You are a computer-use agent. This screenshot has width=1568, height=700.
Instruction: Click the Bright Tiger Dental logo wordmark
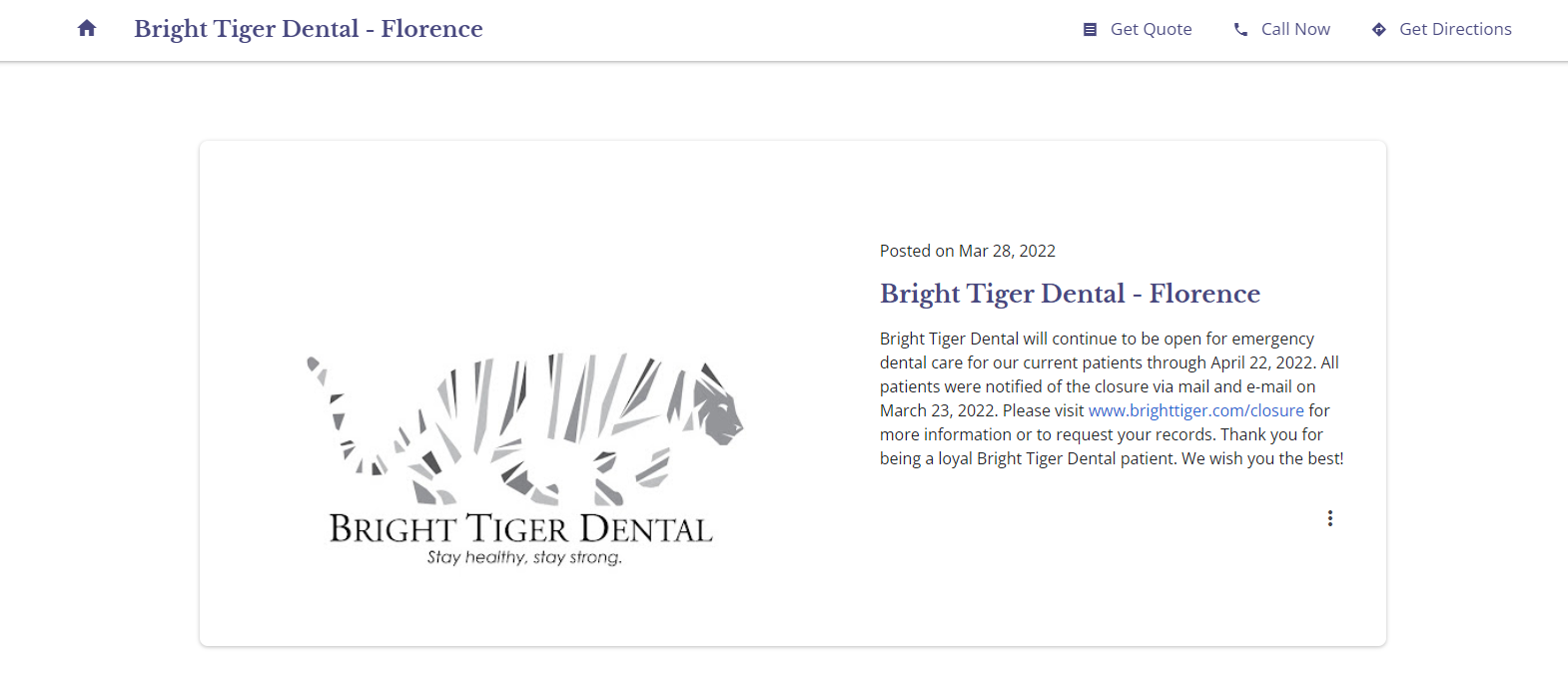click(521, 528)
